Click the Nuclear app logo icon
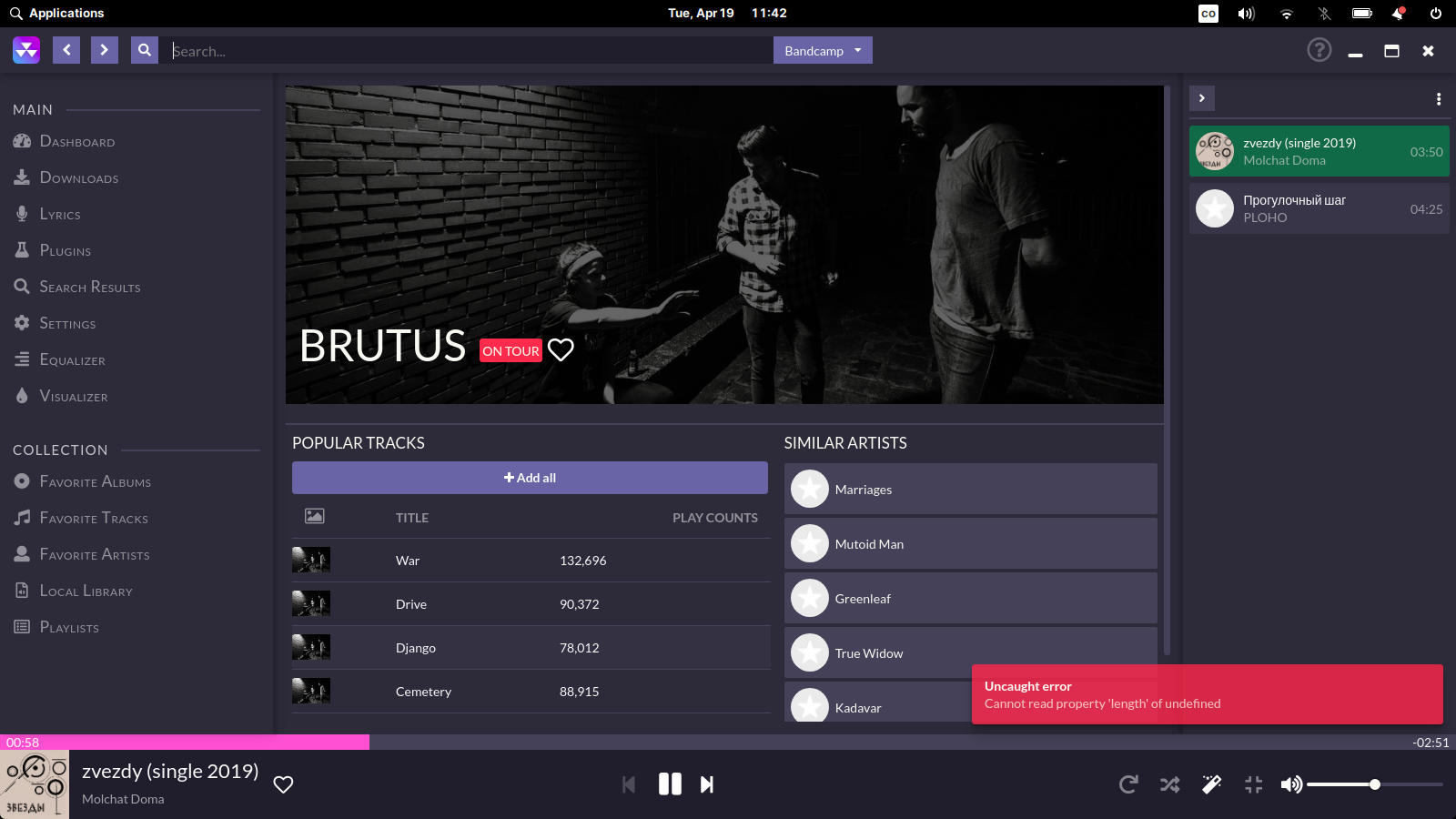The height and width of the screenshot is (819, 1456). coord(26,50)
